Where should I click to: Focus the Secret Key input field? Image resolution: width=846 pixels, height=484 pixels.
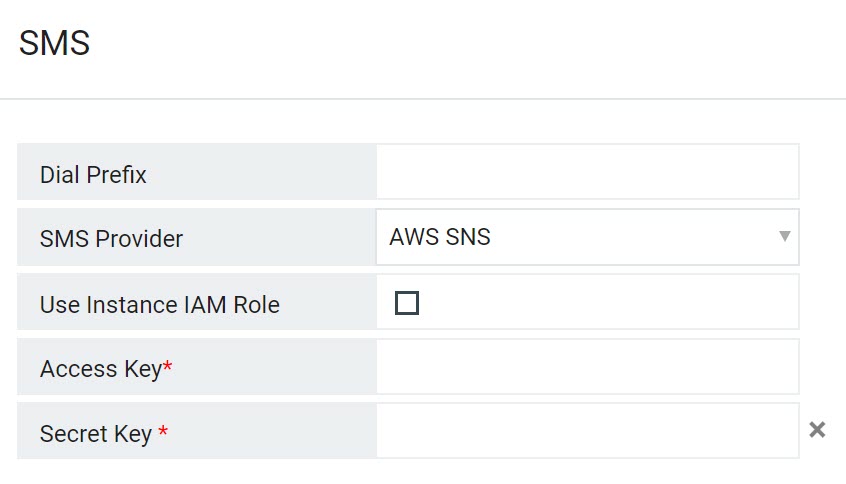coord(587,432)
